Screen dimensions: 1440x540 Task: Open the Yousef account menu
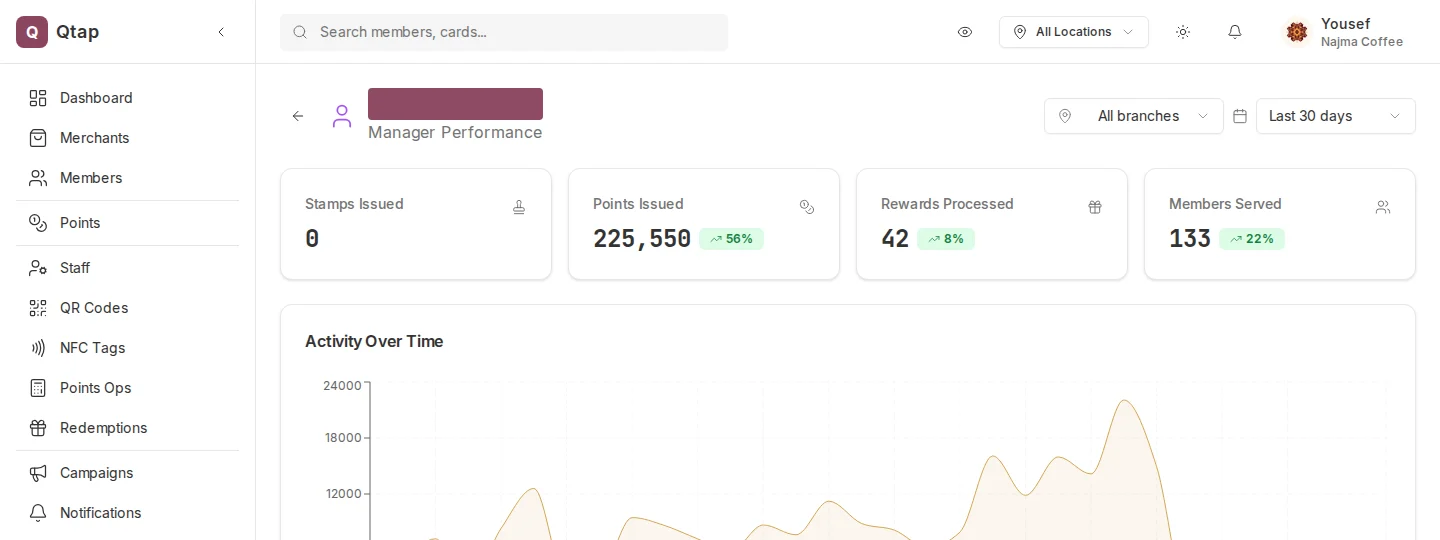1346,32
